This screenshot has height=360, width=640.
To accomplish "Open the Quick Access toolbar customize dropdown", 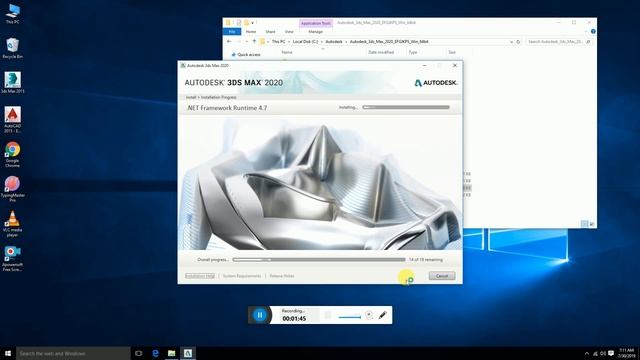I will tap(252, 23).
